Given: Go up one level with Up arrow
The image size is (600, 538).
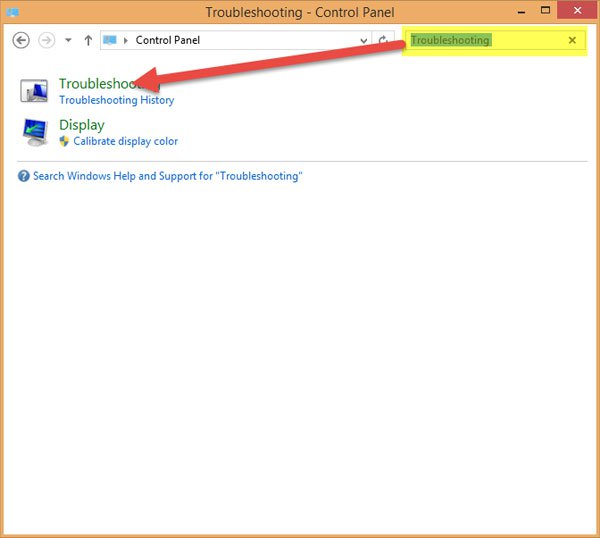Looking at the screenshot, I should [x=88, y=40].
